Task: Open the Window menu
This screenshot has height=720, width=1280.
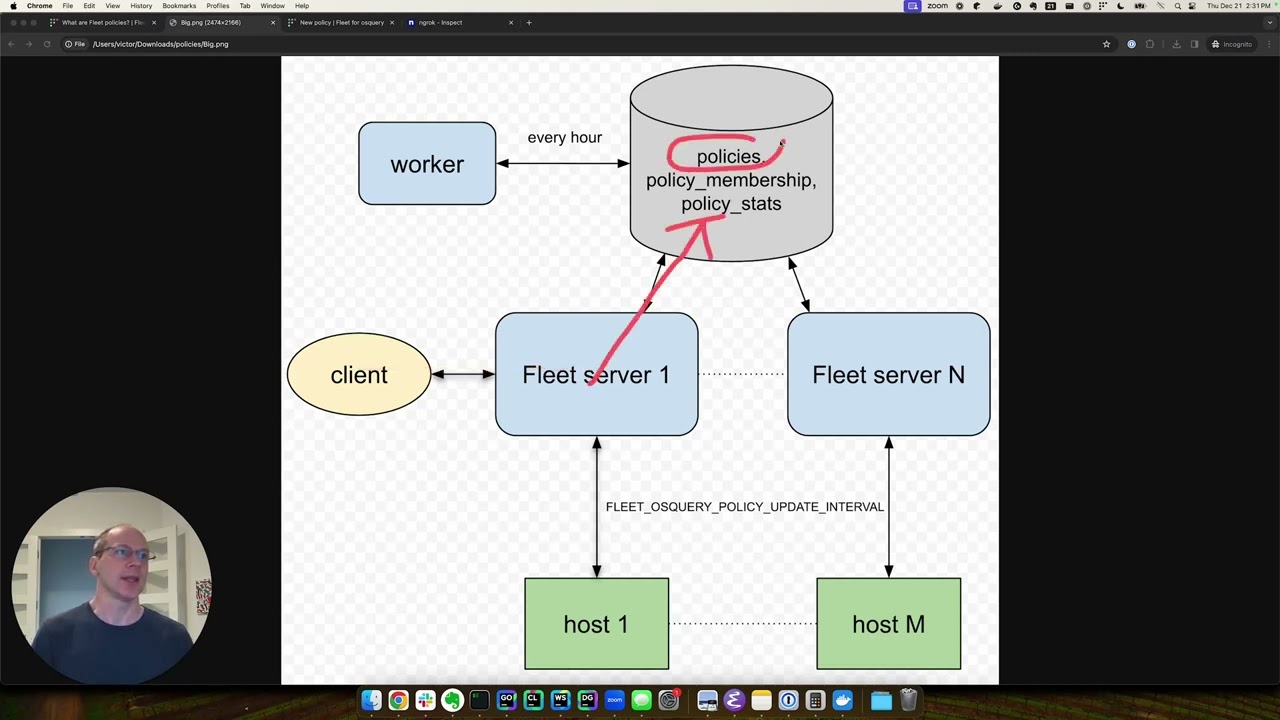Action: tap(272, 6)
